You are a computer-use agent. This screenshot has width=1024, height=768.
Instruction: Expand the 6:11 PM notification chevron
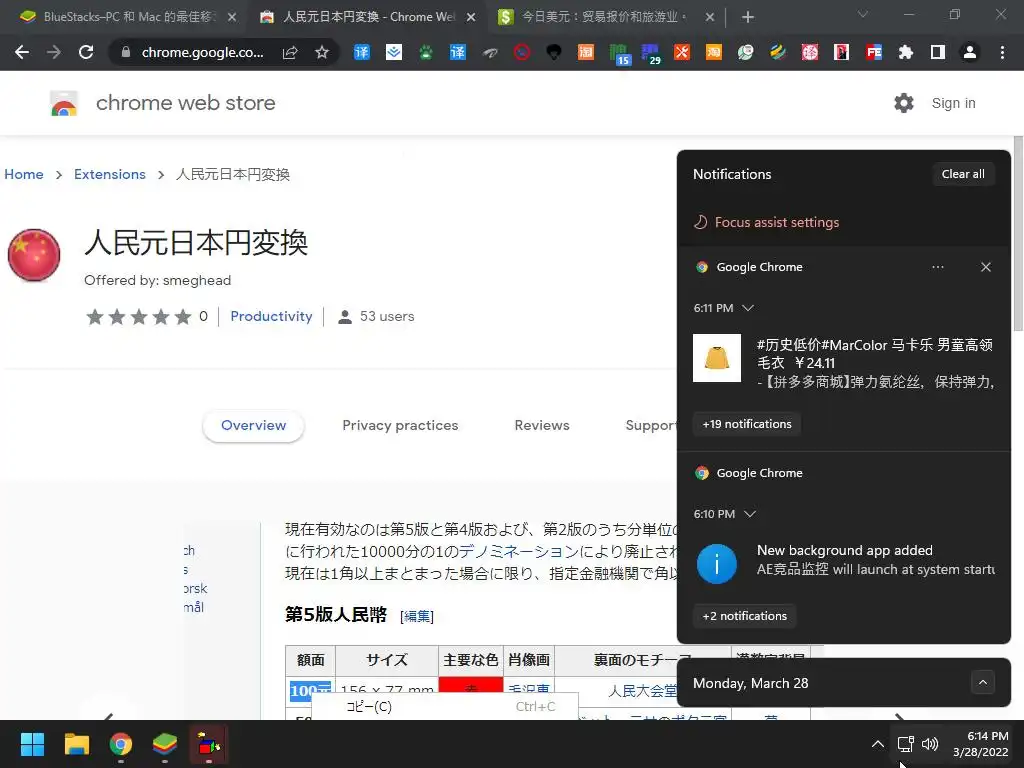[x=748, y=308]
